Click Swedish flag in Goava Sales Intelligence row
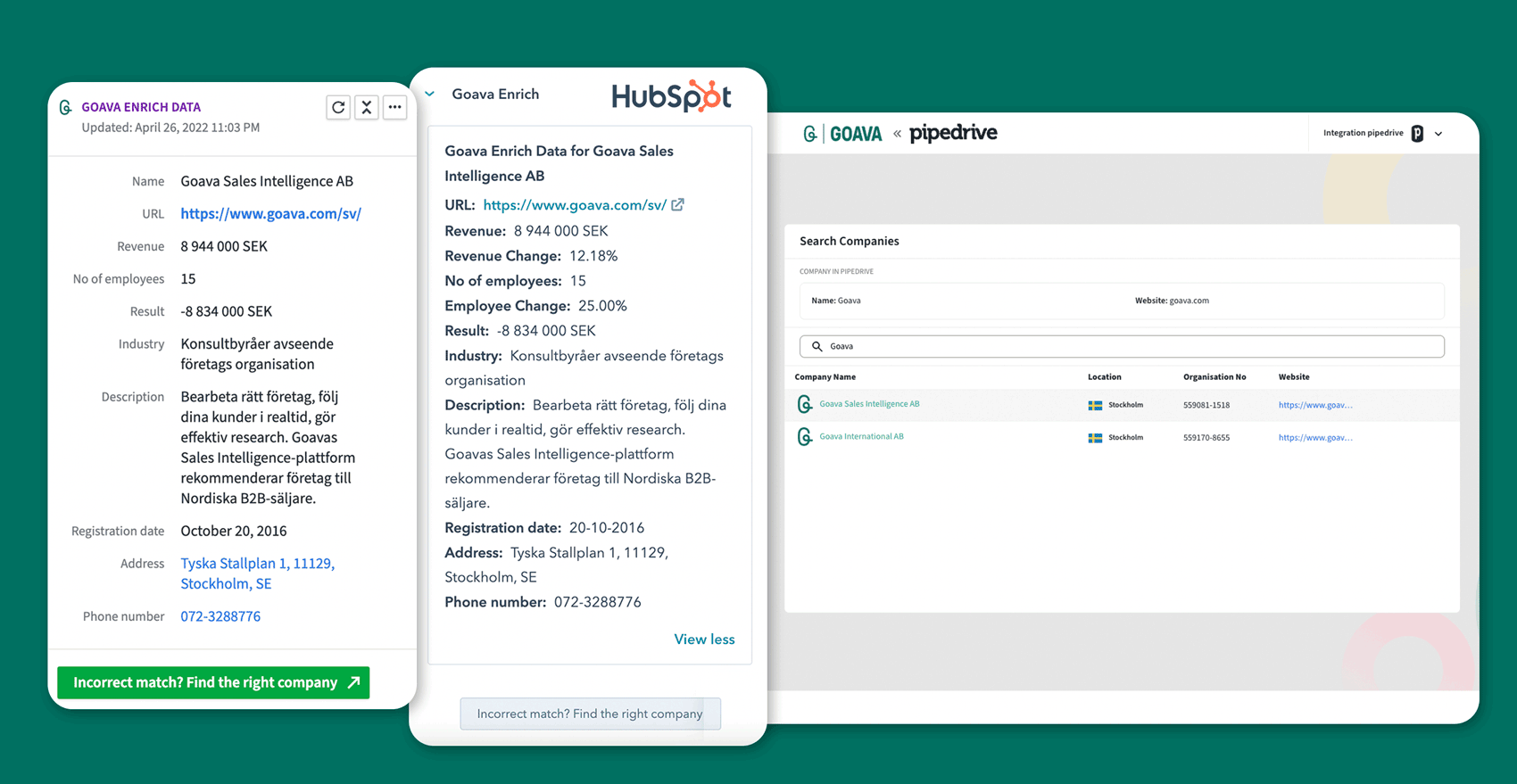This screenshot has width=1517, height=784. [x=1095, y=405]
